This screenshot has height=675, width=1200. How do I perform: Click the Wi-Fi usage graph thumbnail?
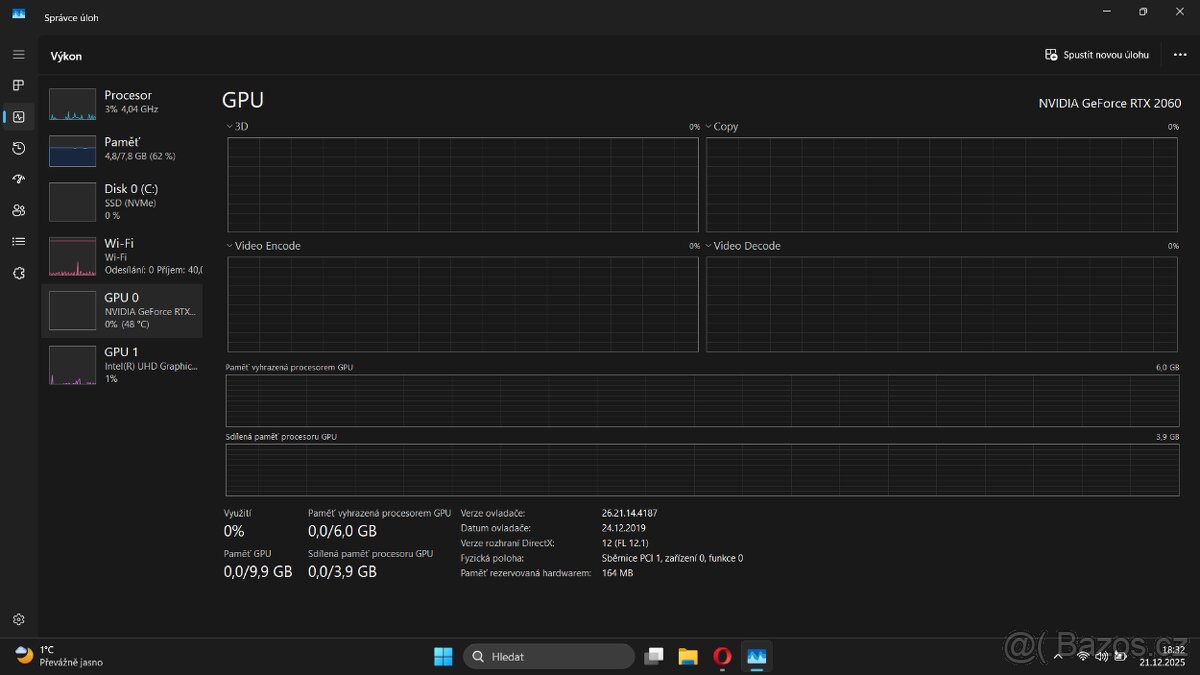click(x=72, y=257)
